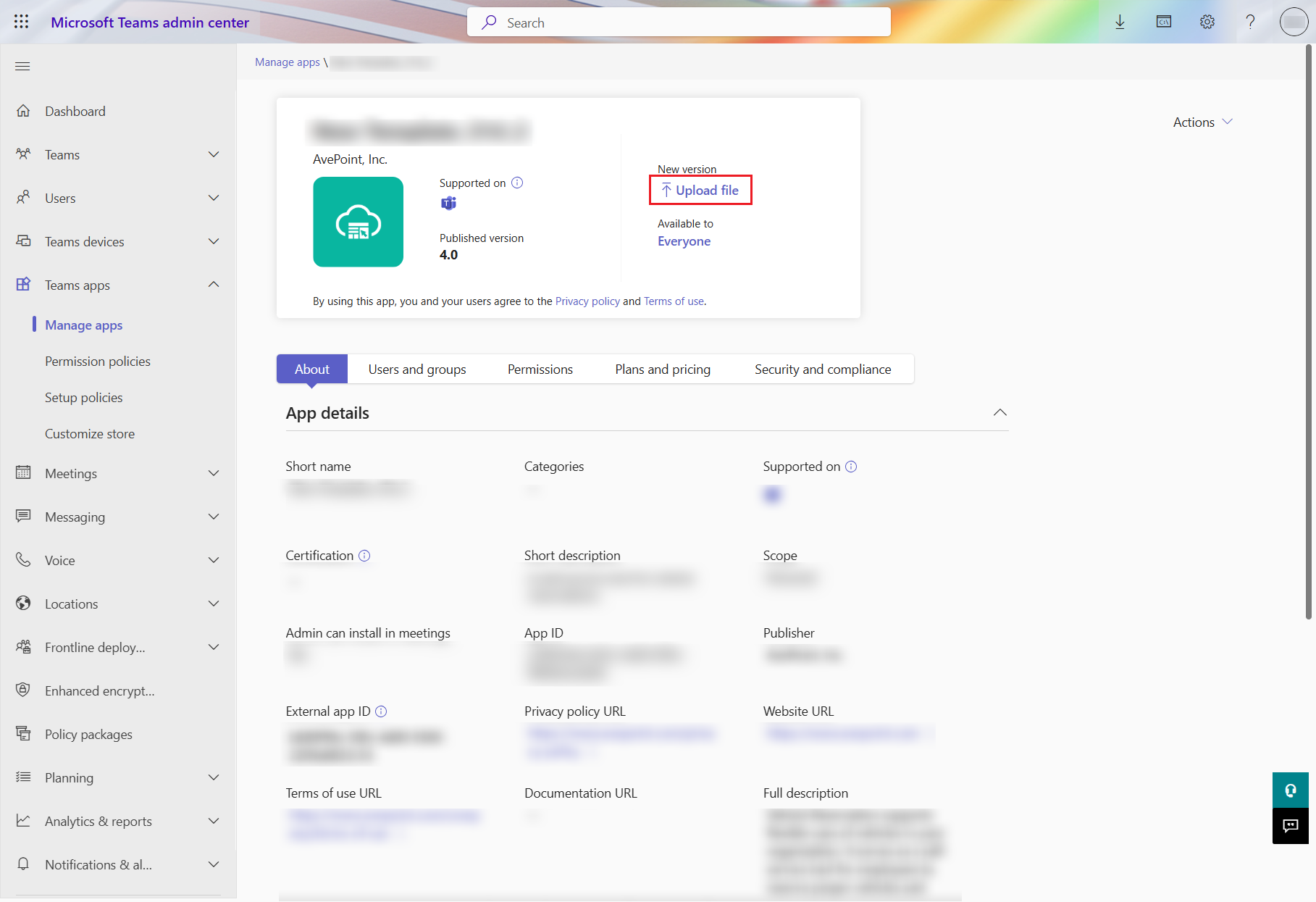Viewport: 1316px width, 902px height.
Task: Expand the Users section in sidebar
Action: pos(213,197)
